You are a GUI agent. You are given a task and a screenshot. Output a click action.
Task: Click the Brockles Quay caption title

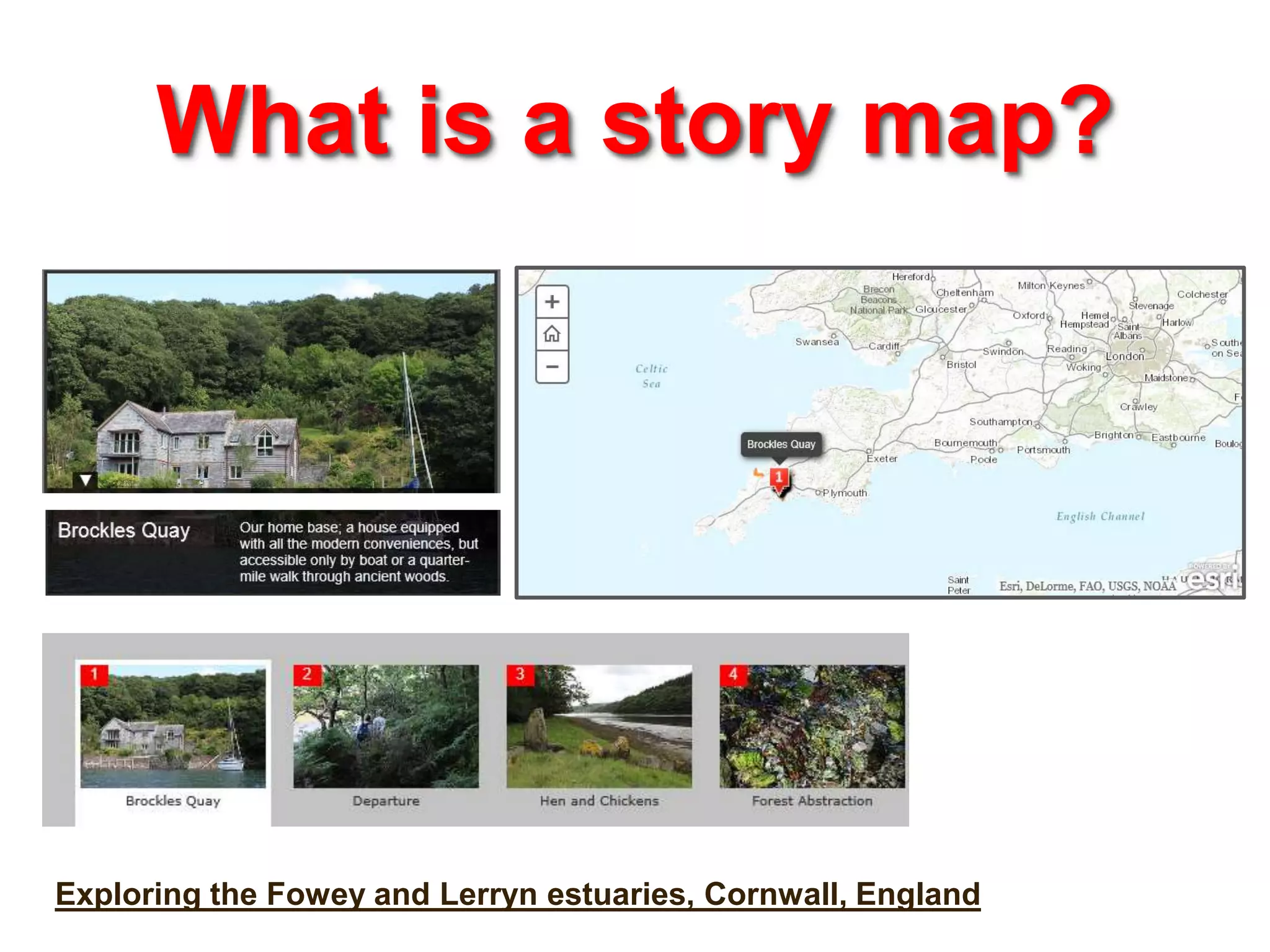pos(123,531)
